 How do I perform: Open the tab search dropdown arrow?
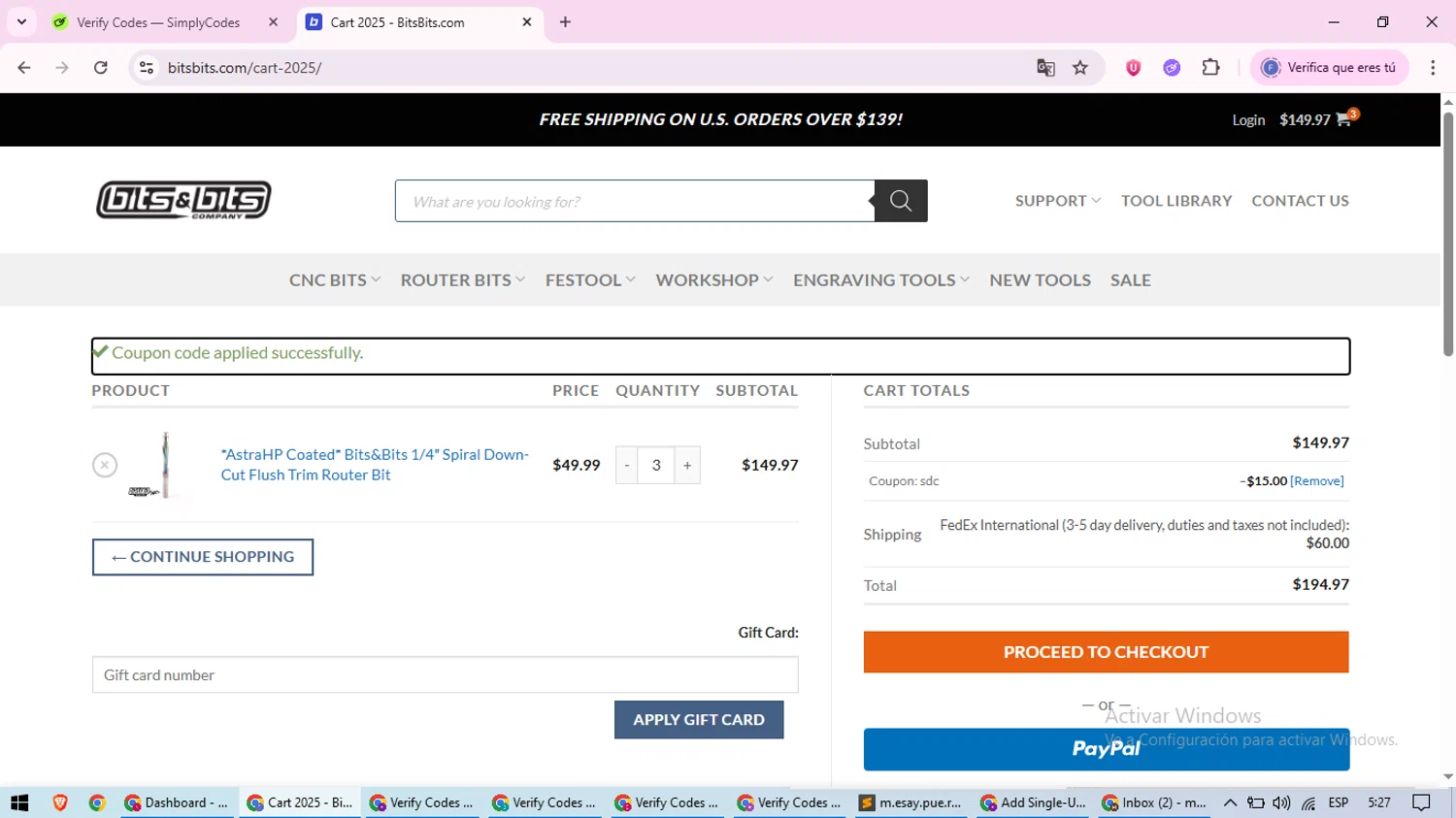[x=21, y=22]
